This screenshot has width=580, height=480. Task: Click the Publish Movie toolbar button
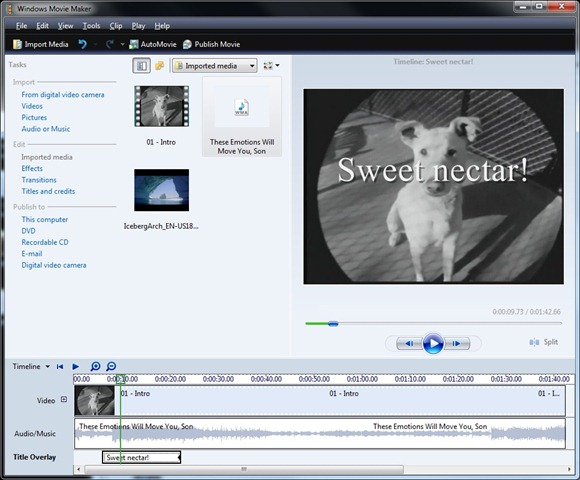point(212,44)
